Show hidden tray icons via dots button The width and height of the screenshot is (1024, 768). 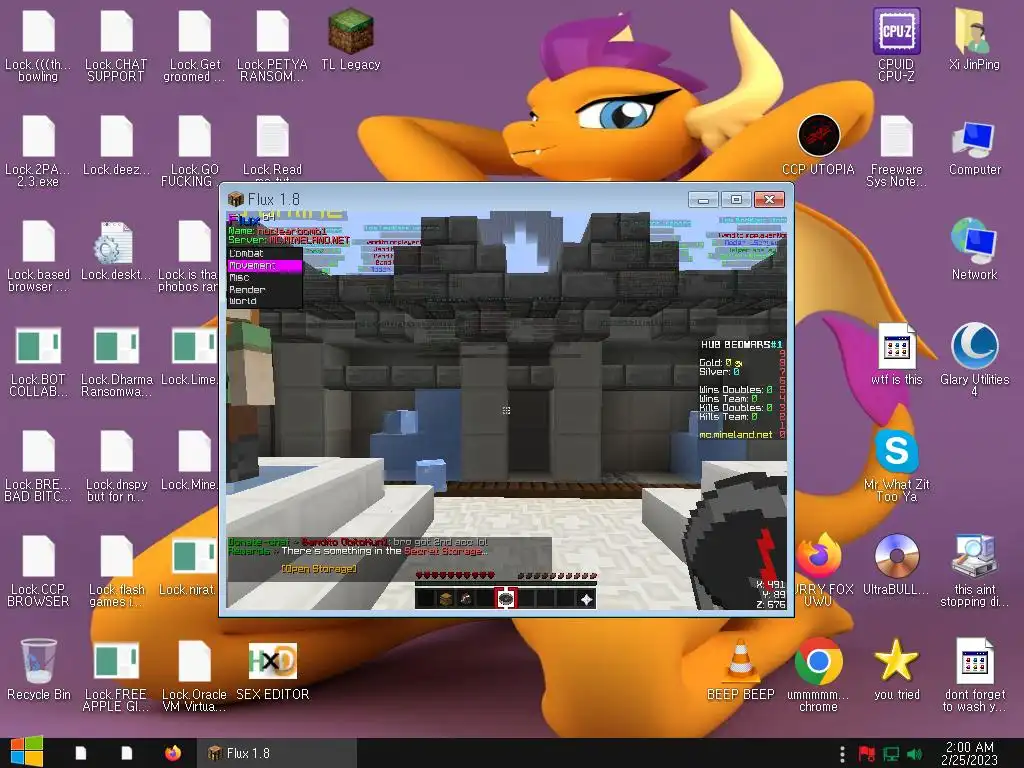(x=842, y=754)
